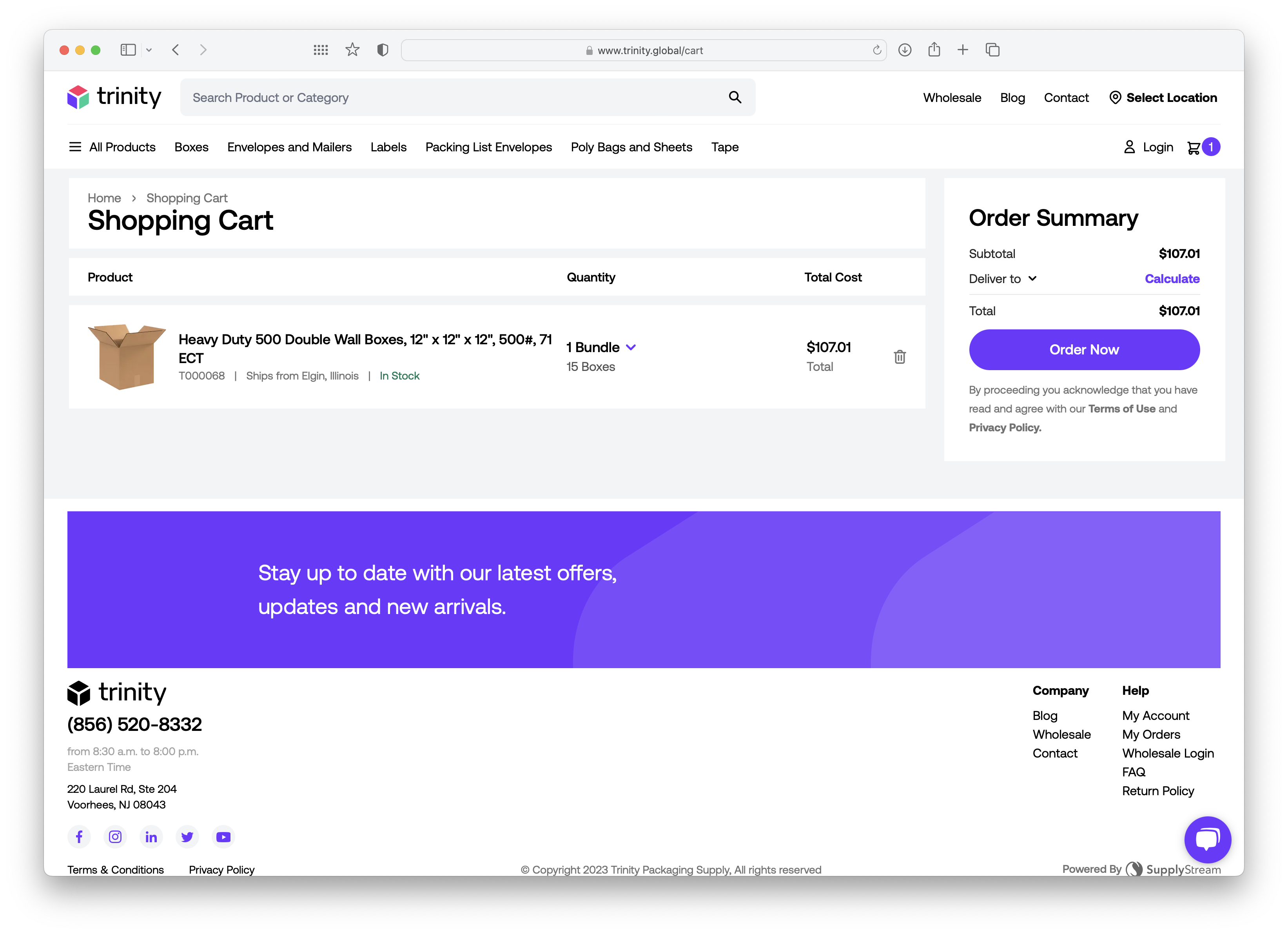
Task: Click the Login text link
Action: pos(1157,147)
